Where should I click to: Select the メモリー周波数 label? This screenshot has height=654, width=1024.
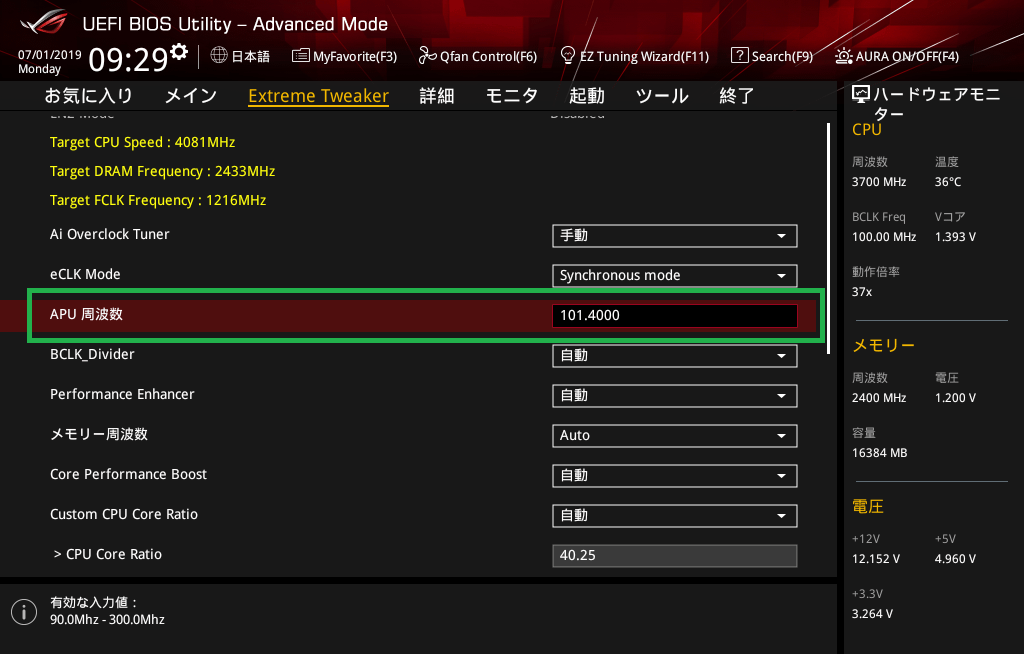pyautogui.click(x=99, y=434)
